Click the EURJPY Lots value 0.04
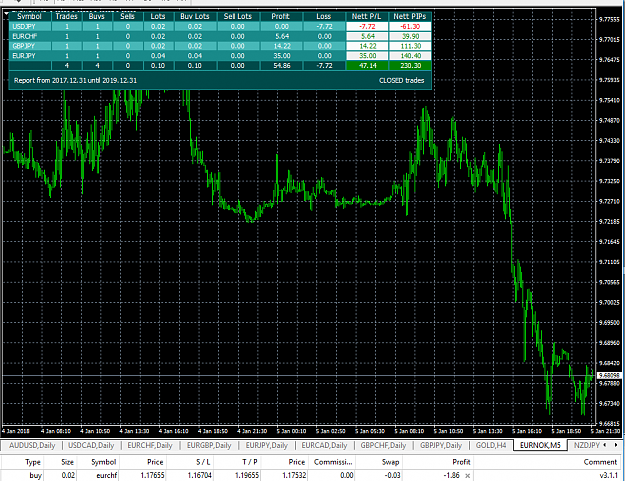Viewport: 625px width, 481px height. (158, 56)
